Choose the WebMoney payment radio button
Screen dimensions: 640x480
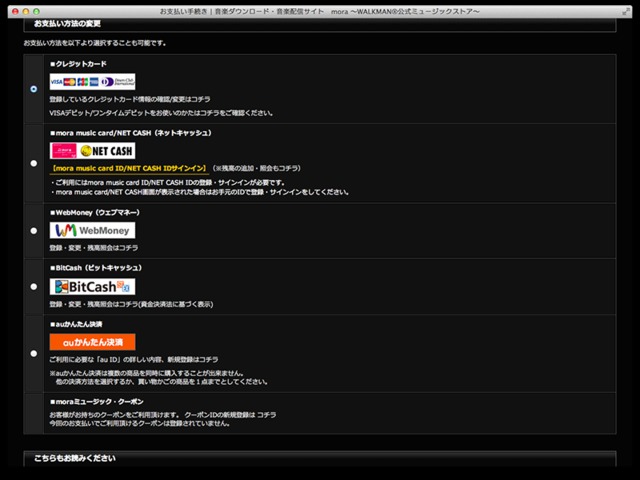34,231
